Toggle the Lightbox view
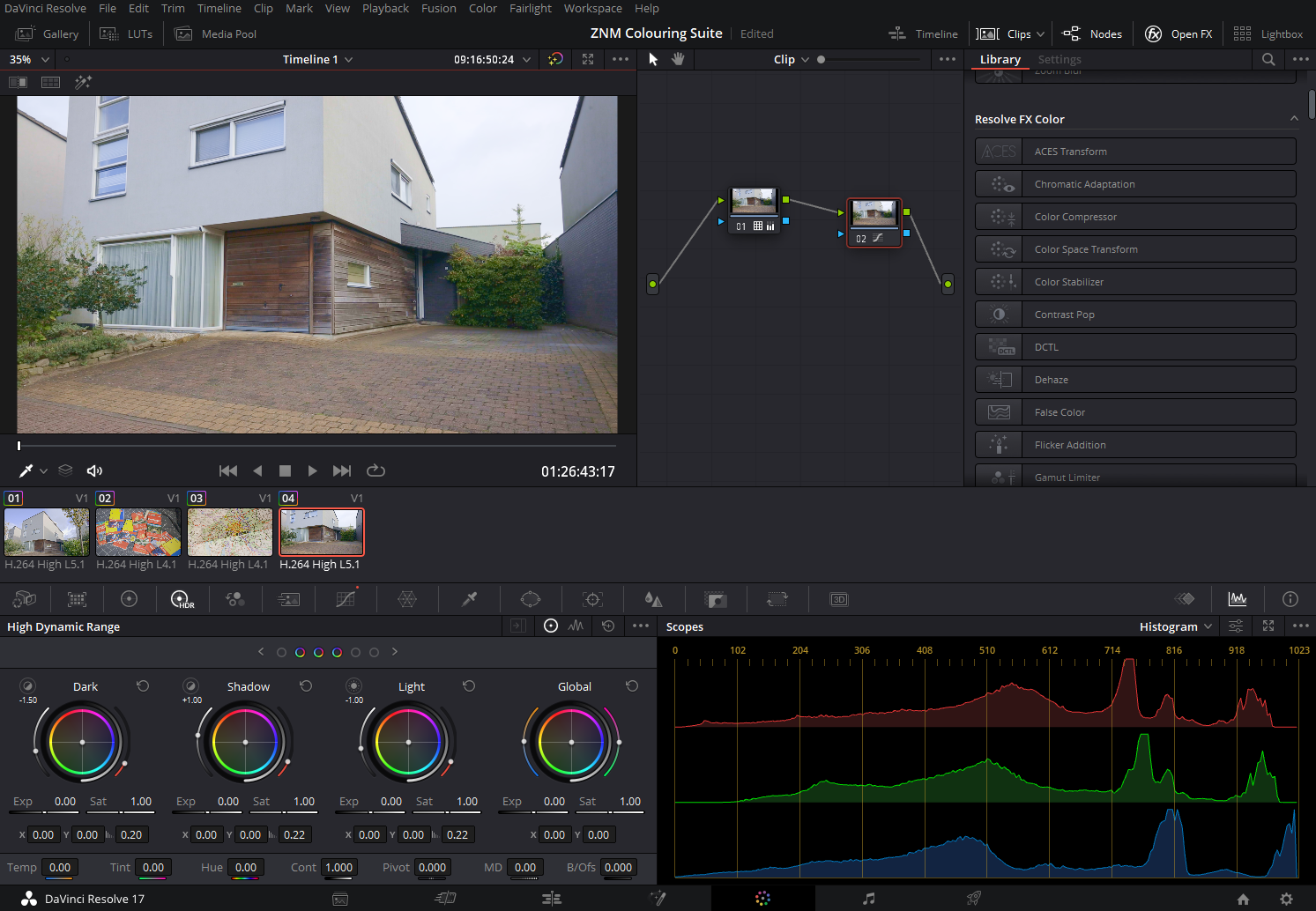Screen dimensions: 1316x911 point(1268,33)
